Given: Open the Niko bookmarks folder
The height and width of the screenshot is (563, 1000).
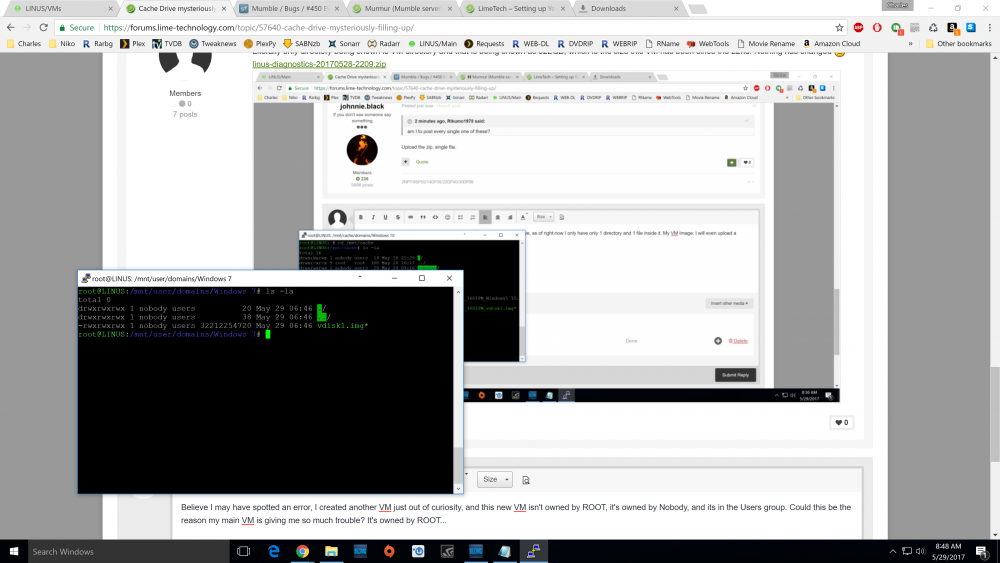Looking at the screenshot, I should (x=62, y=44).
